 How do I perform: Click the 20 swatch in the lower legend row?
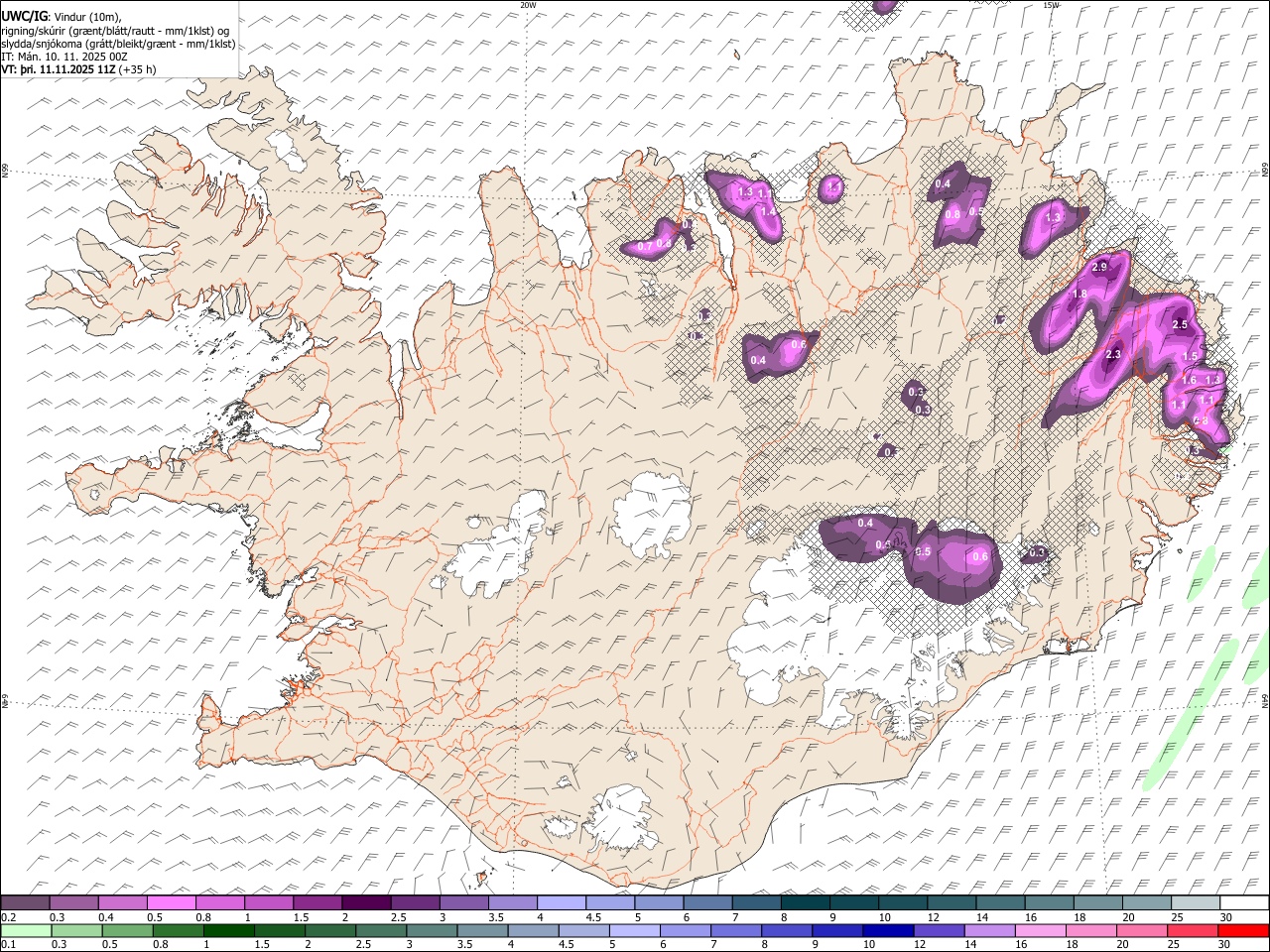click(1141, 930)
